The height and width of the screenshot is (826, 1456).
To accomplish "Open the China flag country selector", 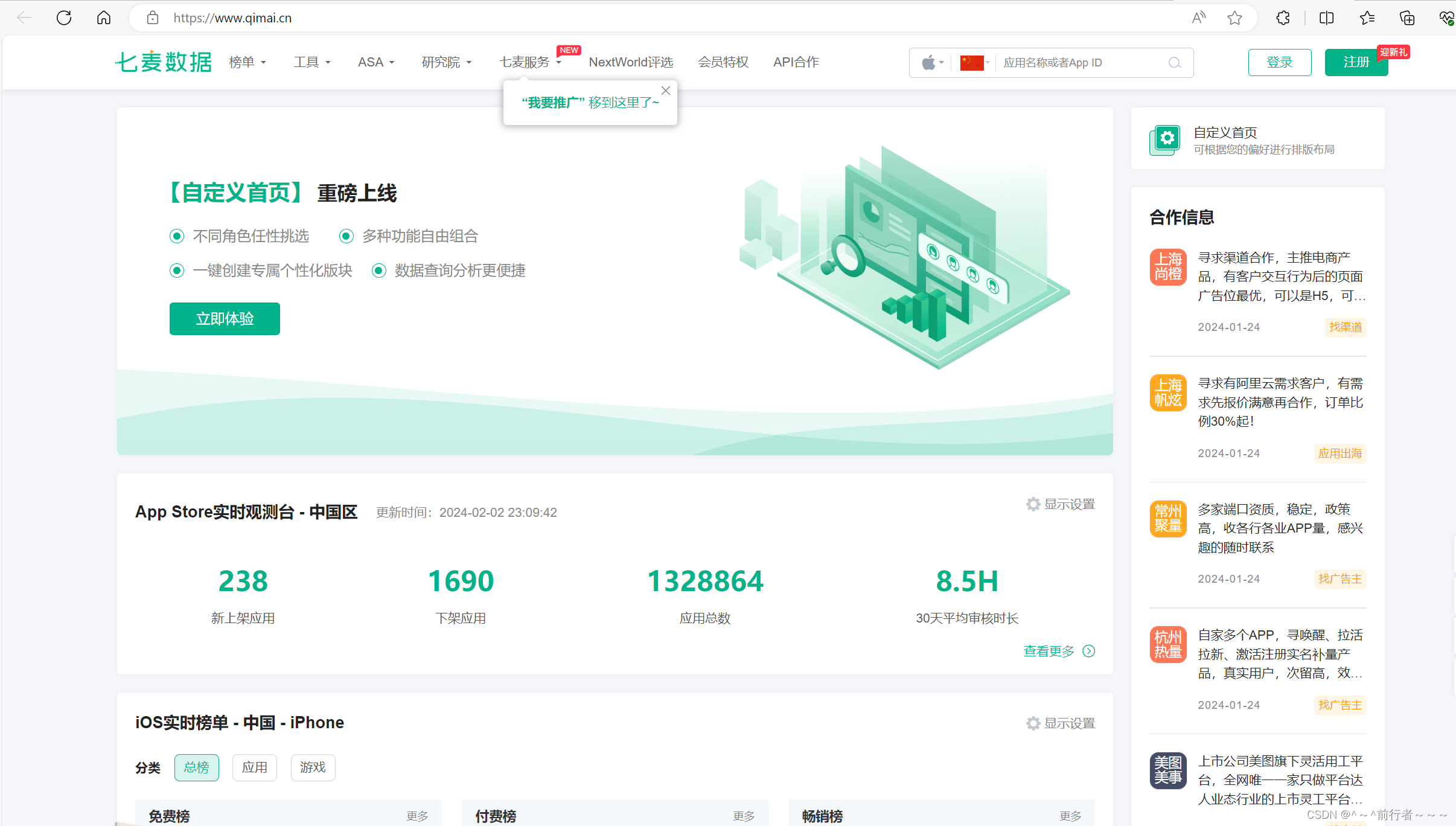I will tap(975, 63).
